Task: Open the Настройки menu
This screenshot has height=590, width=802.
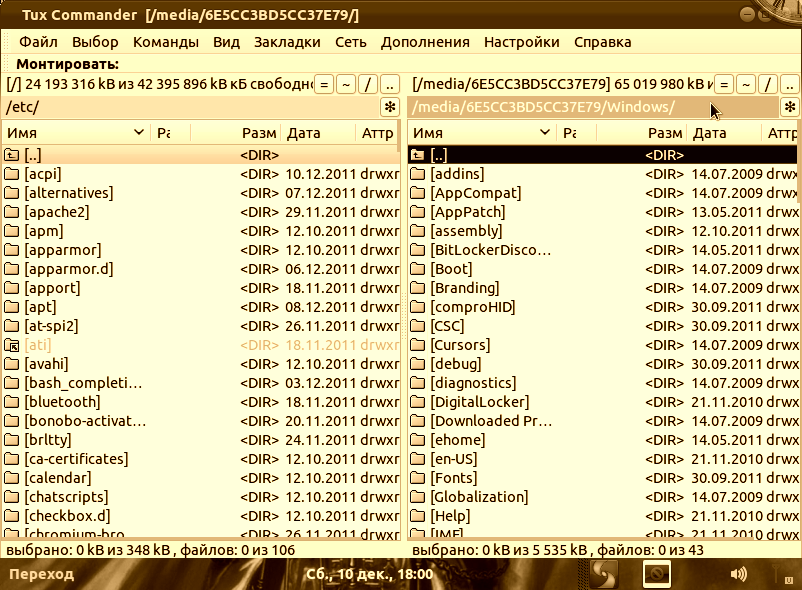Action: (x=522, y=42)
